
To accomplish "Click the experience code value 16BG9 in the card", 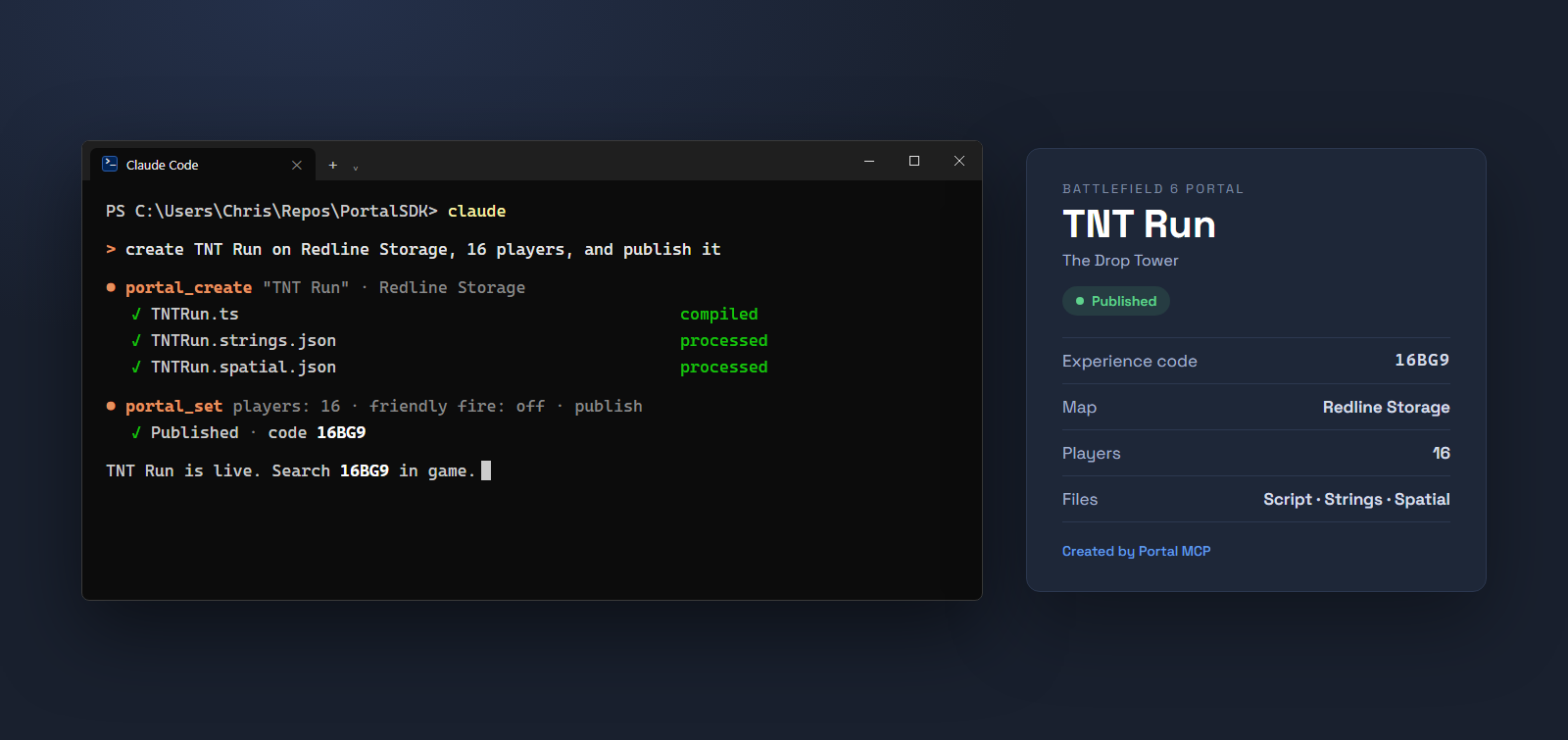I will 1422,360.
